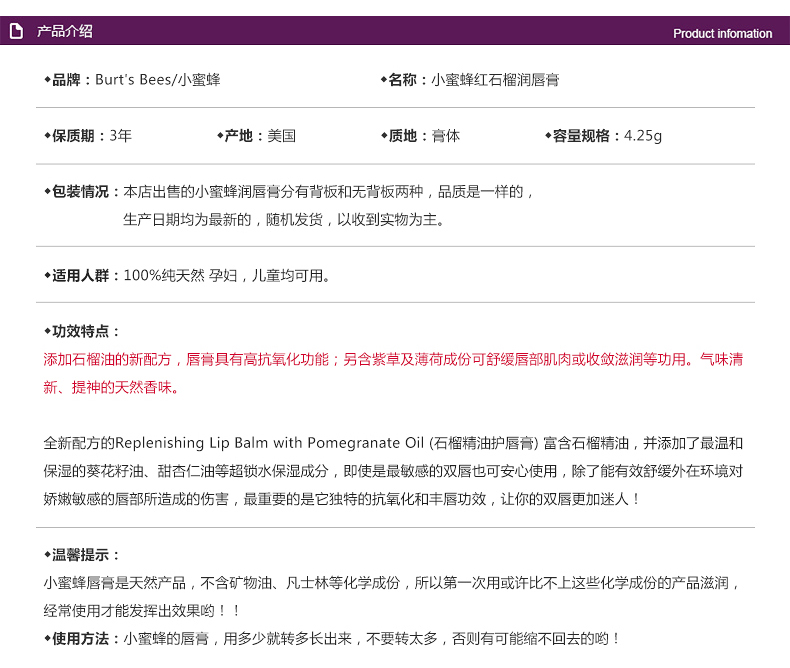Click the 温馨提示 heading
The height and width of the screenshot is (668, 790).
80,555
